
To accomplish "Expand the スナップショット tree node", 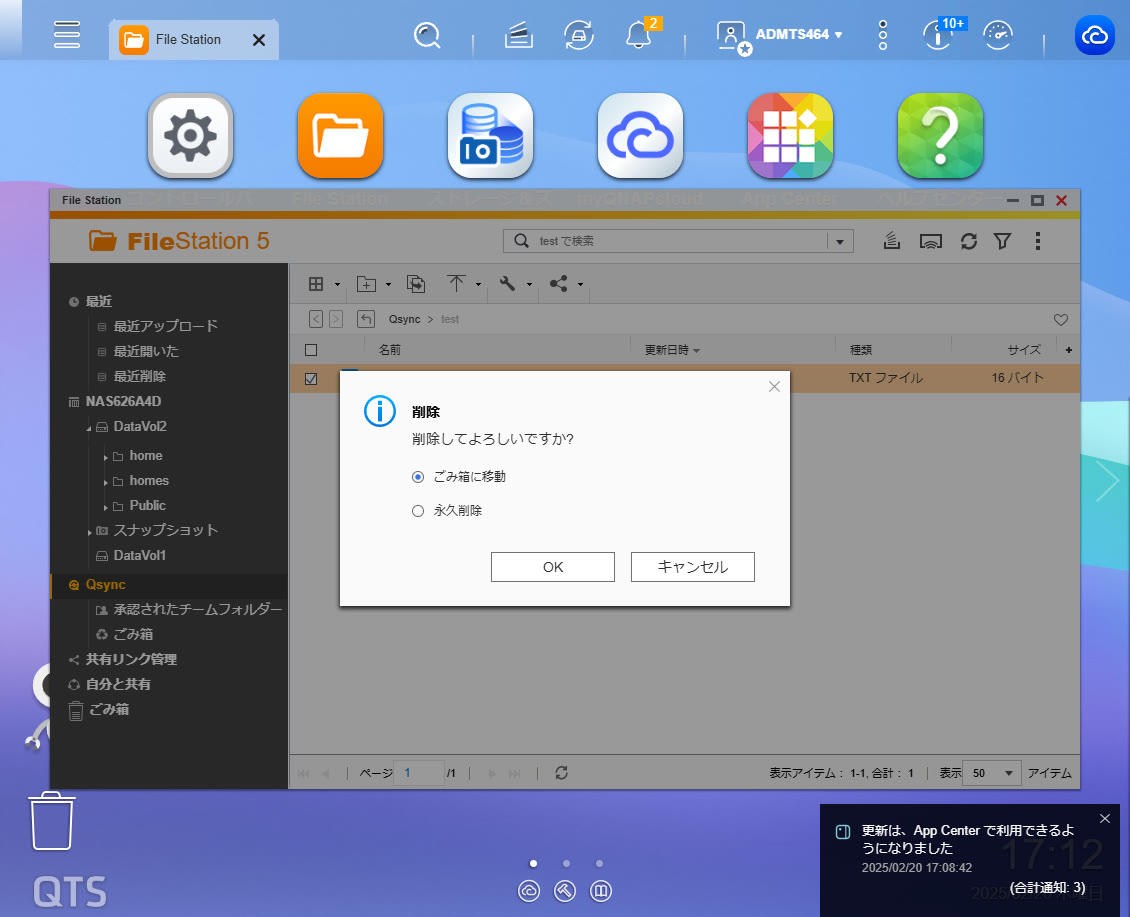I will pyautogui.click(x=89, y=532).
